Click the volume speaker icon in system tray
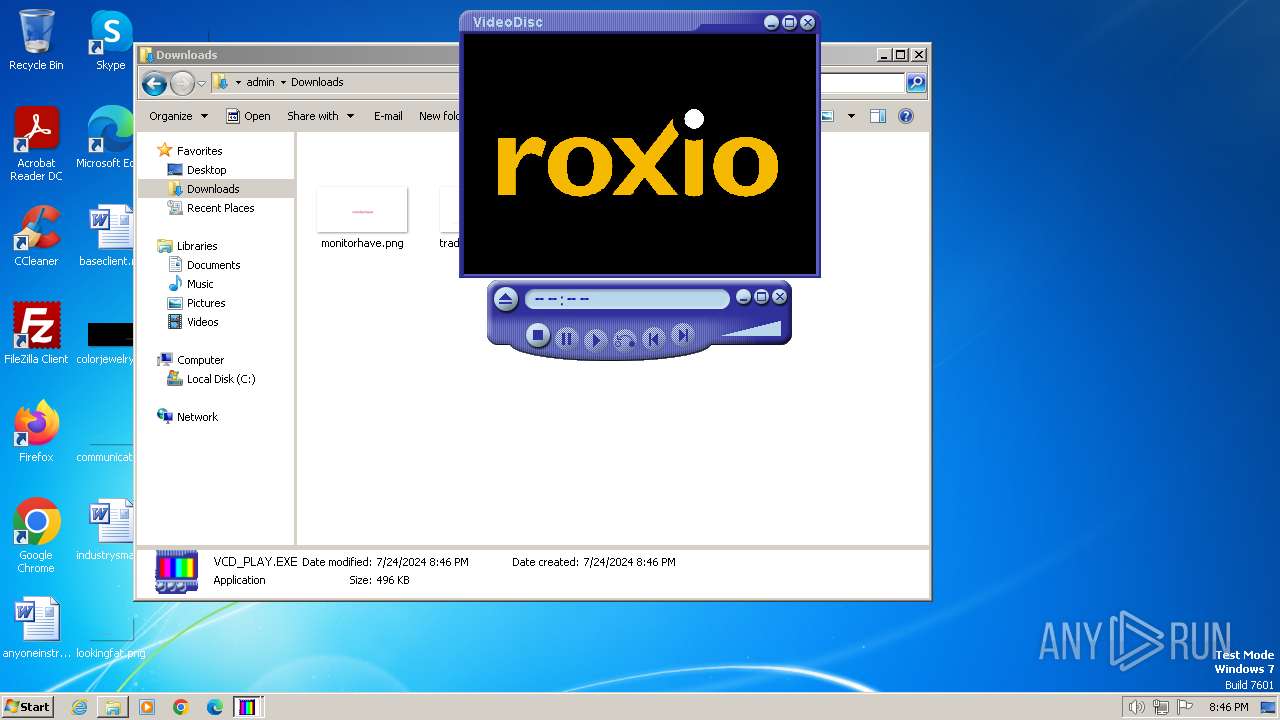 [1136, 707]
